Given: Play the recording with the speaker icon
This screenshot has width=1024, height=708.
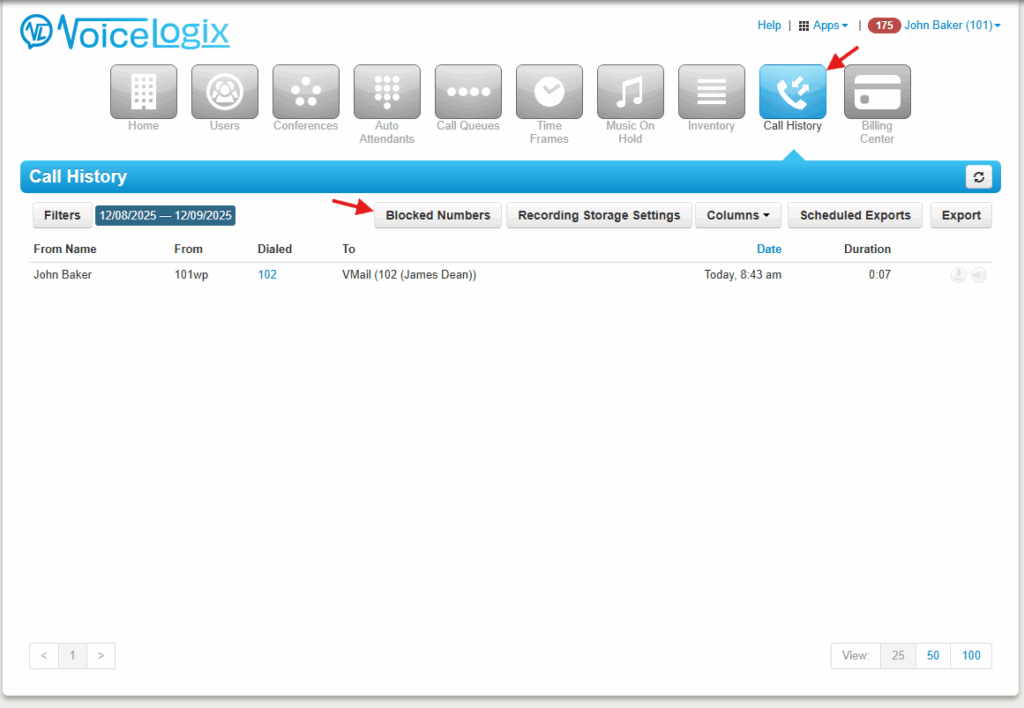Looking at the screenshot, I should pos(978,275).
